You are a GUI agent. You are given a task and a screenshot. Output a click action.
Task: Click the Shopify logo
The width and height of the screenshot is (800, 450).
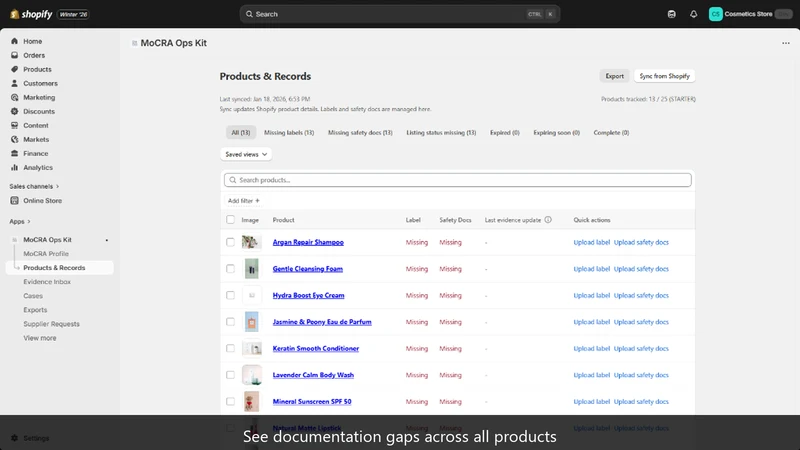coord(31,14)
